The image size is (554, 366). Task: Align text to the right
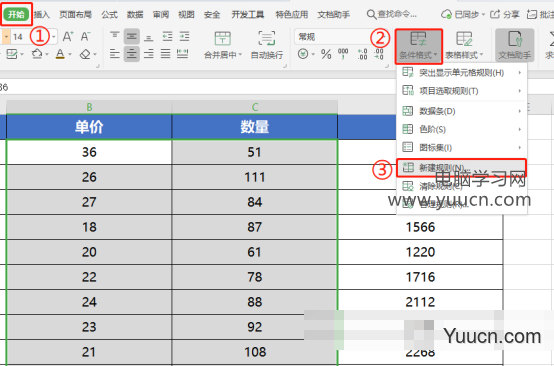click(x=149, y=54)
